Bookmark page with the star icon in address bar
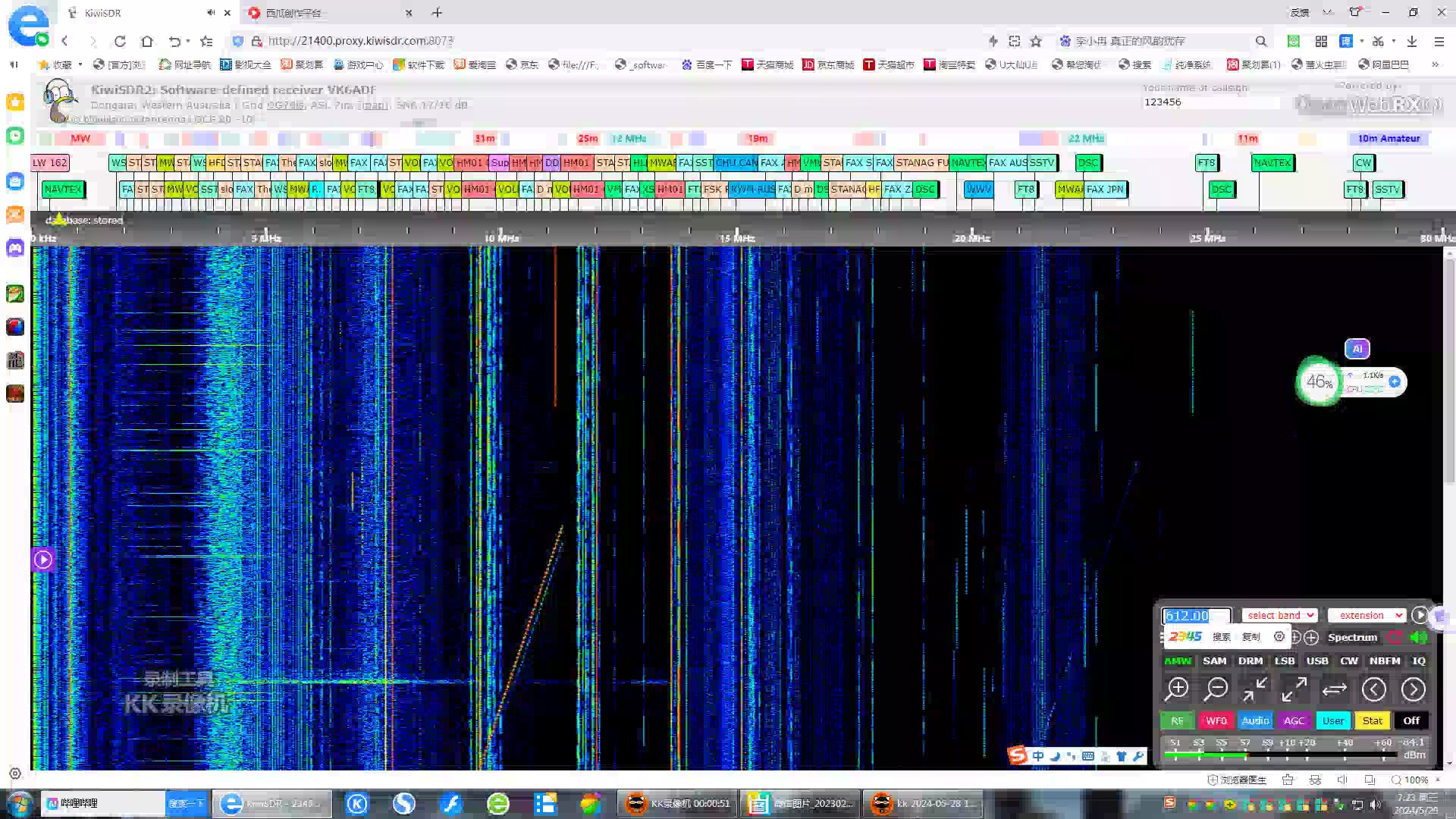The image size is (1456, 819). [x=1036, y=41]
